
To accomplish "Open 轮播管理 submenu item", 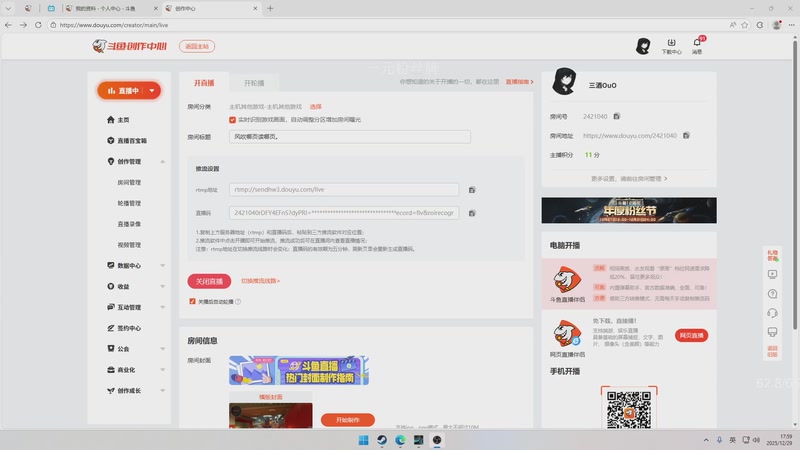I will pos(129,203).
